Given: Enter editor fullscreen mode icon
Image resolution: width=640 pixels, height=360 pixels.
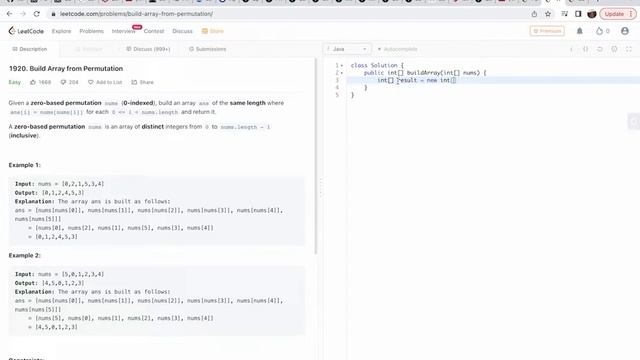Looking at the screenshot, I should click(x=629, y=49).
